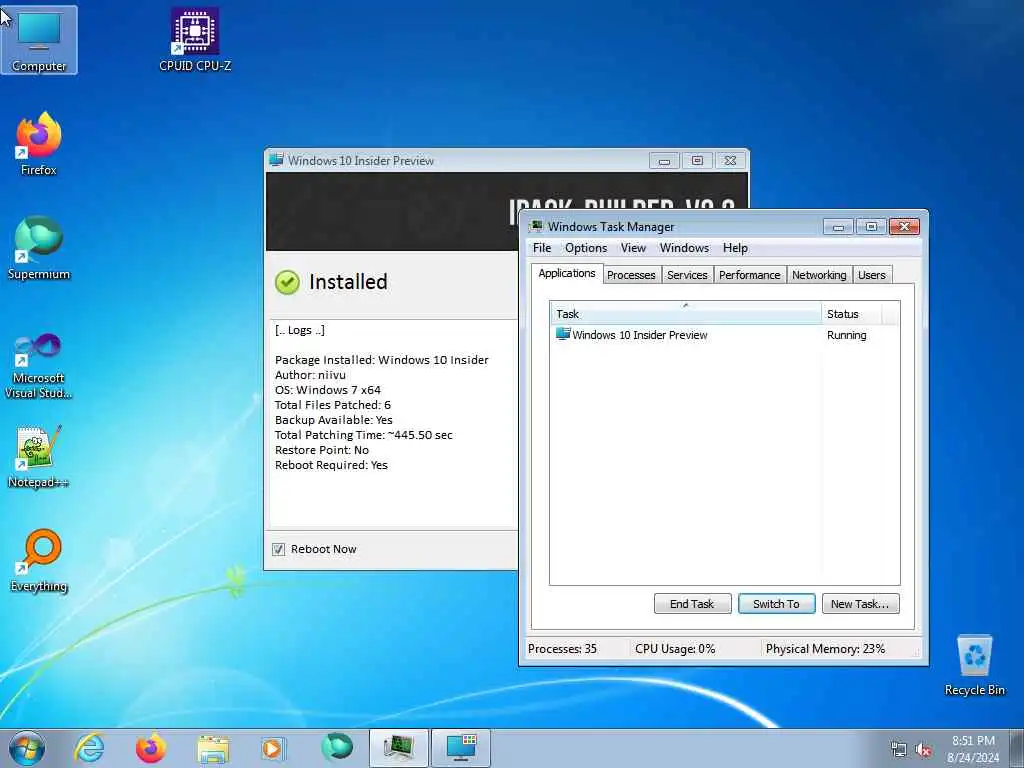The width and height of the screenshot is (1024, 768).
Task: Maximize the Windows Task Manager window
Action: click(871, 227)
